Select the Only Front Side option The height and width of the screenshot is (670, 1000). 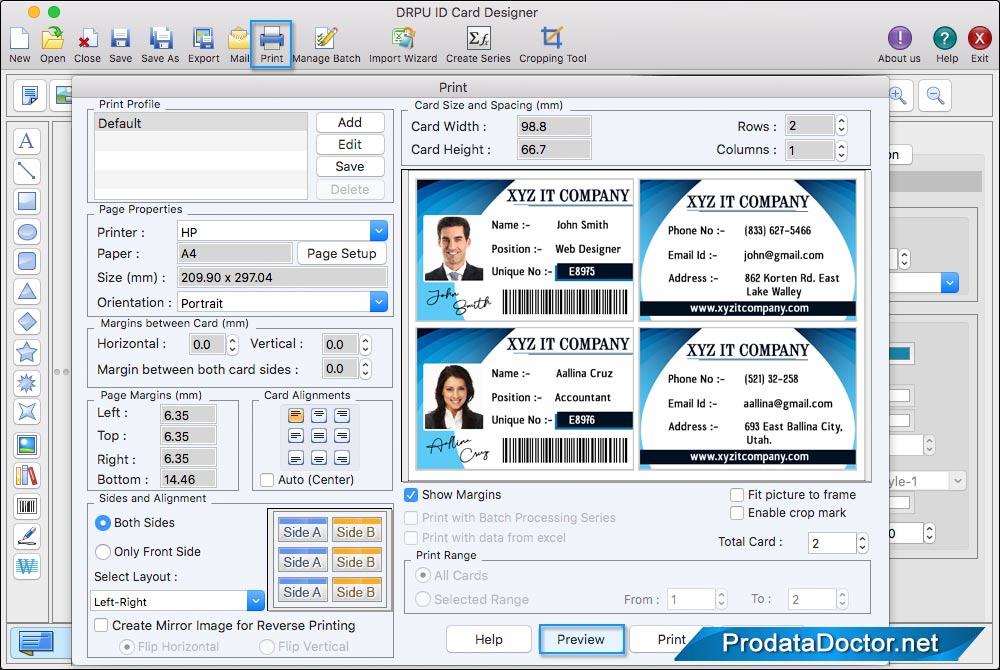pyautogui.click(x=103, y=551)
